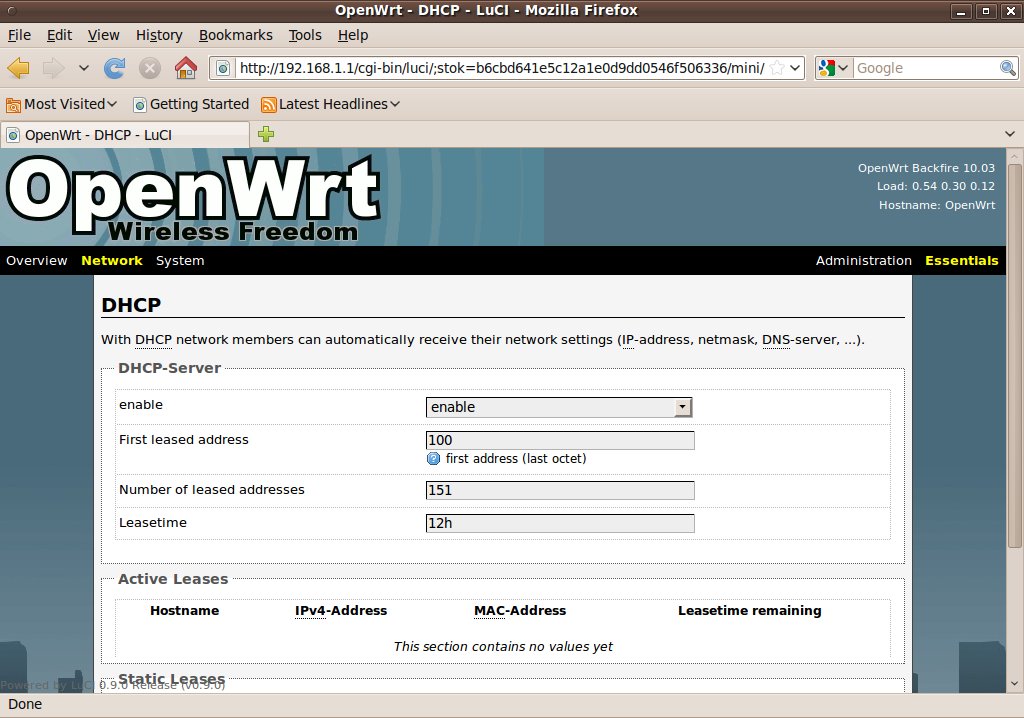Image resolution: width=1024 pixels, height=718 pixels.
Task: Click the Forward arrow navigation icon
Action: click(54, 68)
